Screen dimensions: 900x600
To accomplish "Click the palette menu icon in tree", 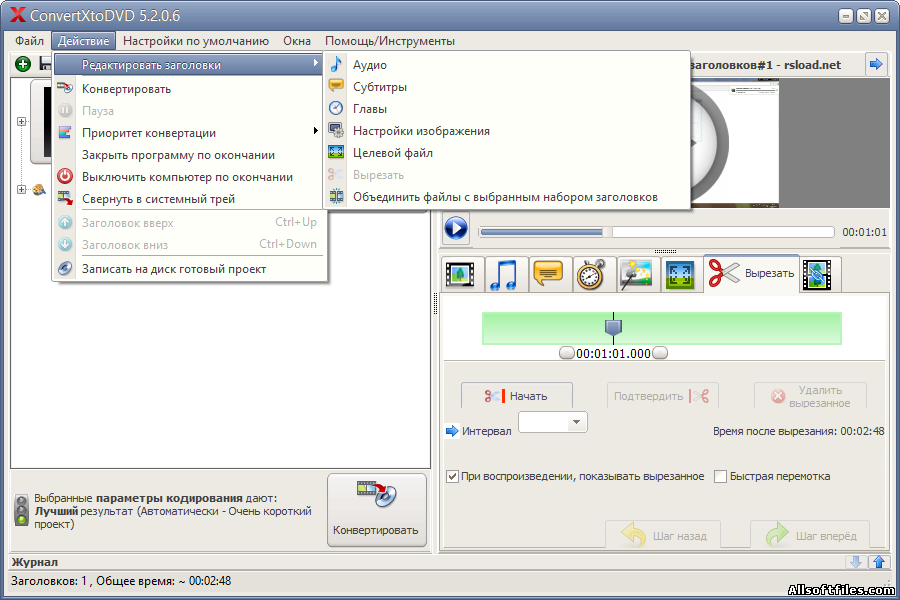I will 39,189.
